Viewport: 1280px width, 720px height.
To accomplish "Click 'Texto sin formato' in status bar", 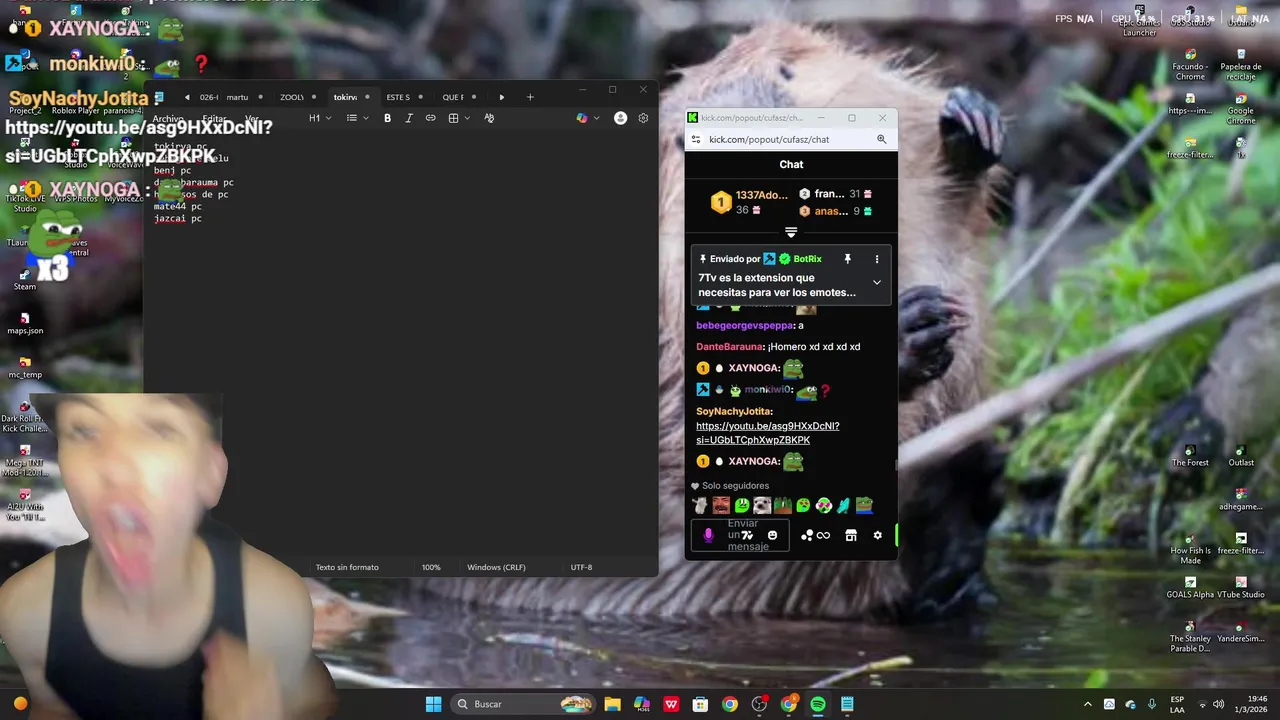I will click(347, 567).
